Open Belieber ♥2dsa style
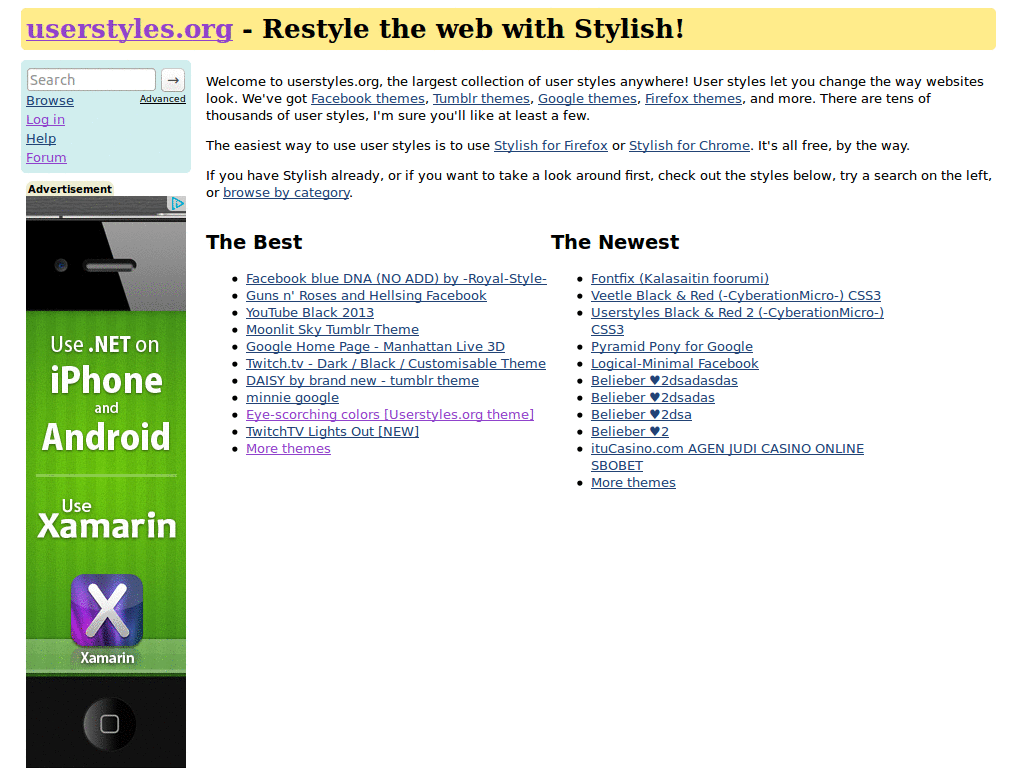Image resolution: width=1024 pixels, height=768 pixels. (641, 415)
